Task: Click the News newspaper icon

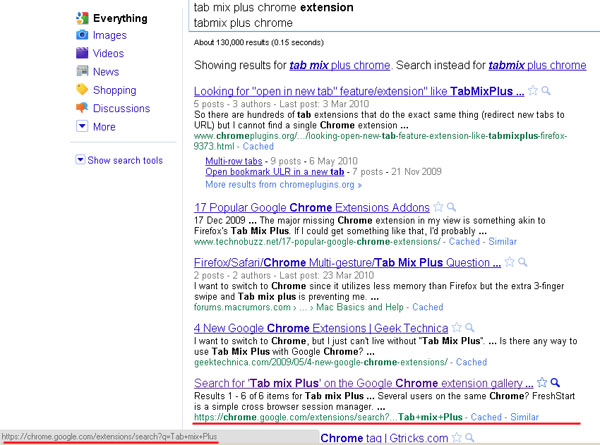Action: click(x=82, y=71)
